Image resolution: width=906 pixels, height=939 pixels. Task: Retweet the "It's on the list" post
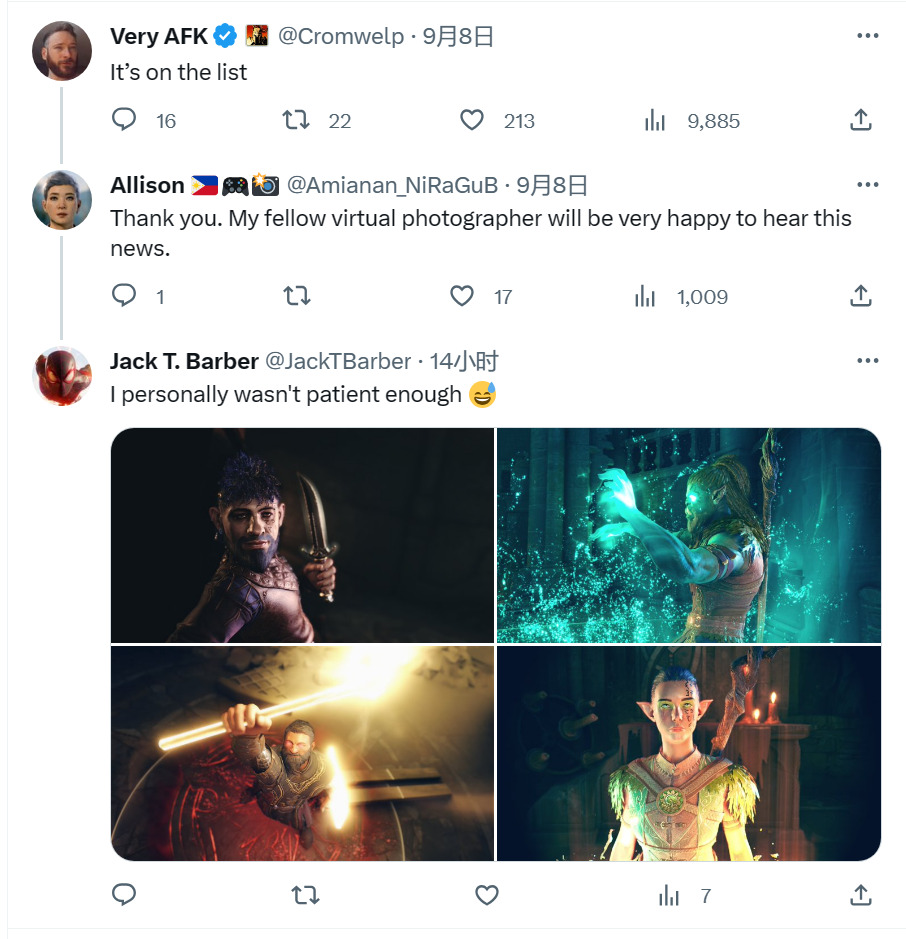pyautogui.click(x=296, y=120)
